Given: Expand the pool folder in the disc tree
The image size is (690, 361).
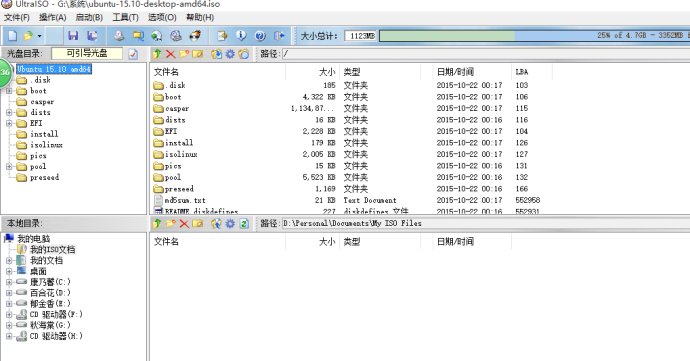Looking at the screenshot, I should tap(9, 166).
